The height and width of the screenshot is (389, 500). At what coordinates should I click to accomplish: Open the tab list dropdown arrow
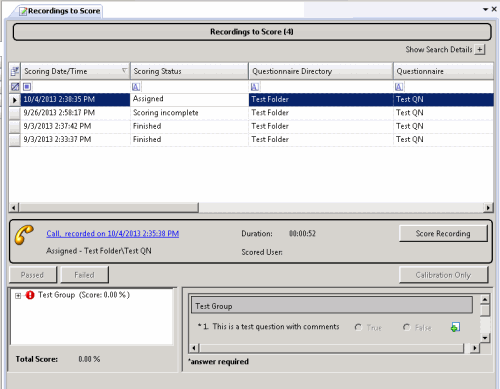click(x=486, y=9)
